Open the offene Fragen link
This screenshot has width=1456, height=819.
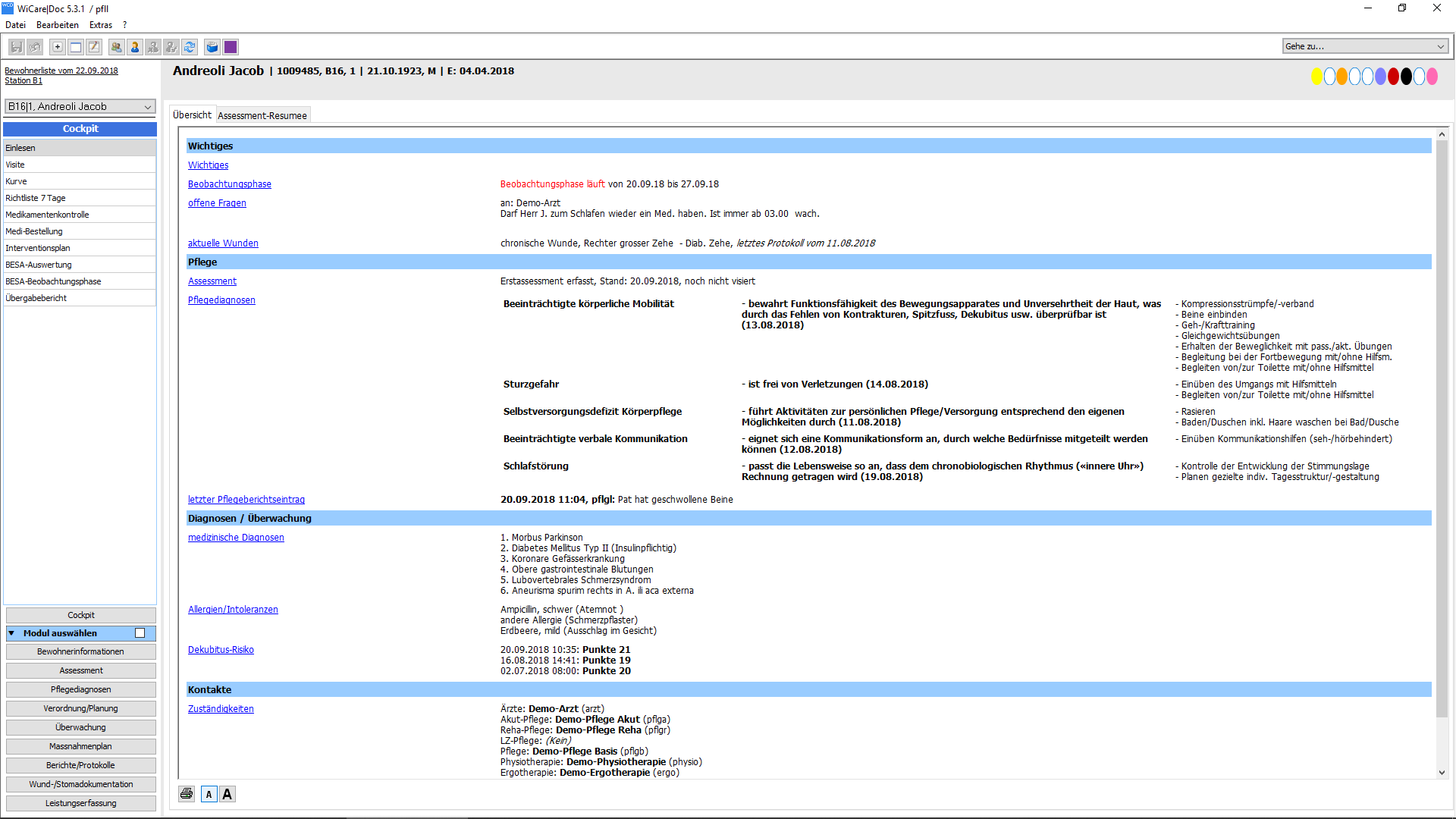[x=217, y=203]
